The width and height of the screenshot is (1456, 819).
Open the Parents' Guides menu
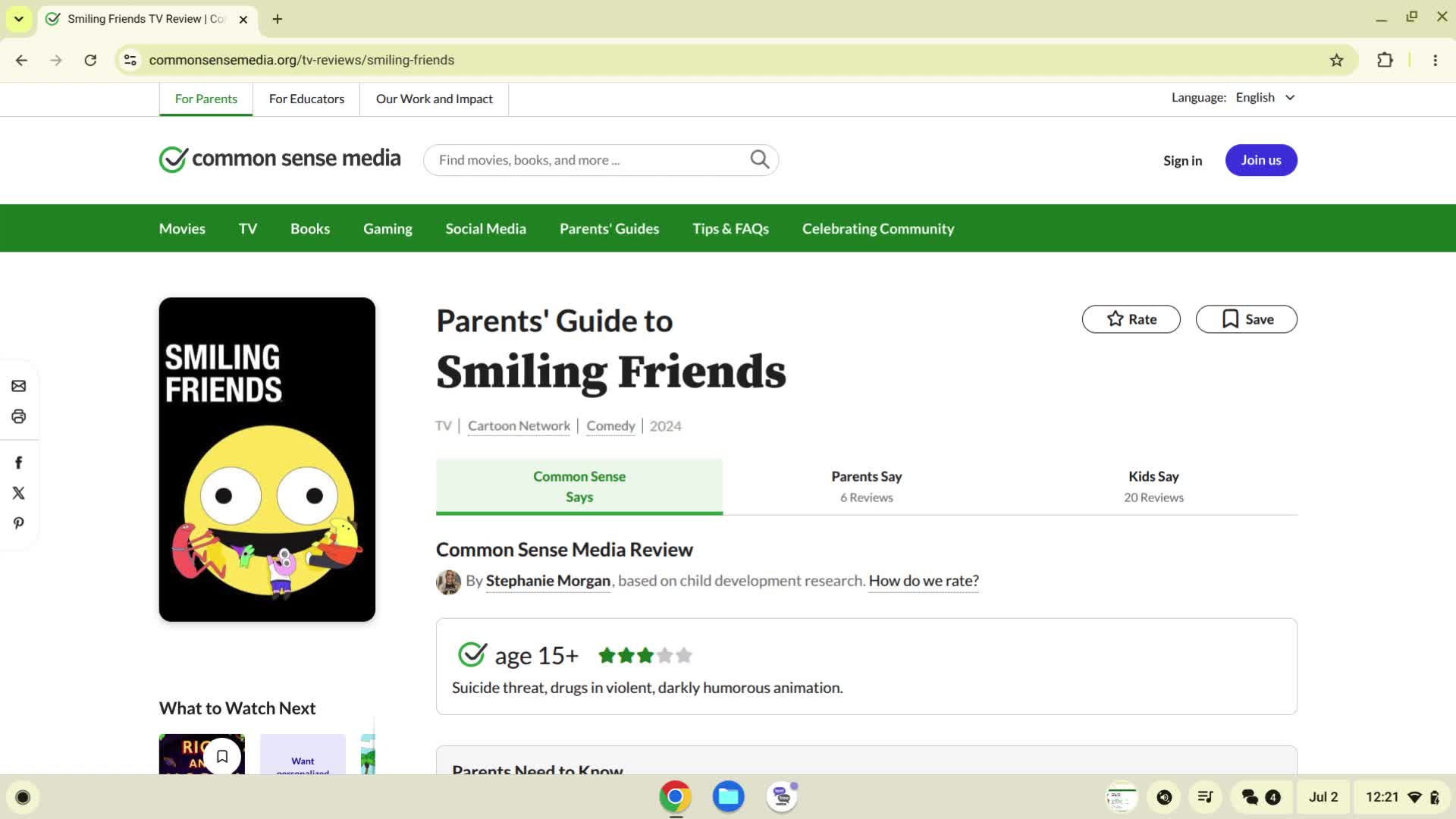pos(609,228)
